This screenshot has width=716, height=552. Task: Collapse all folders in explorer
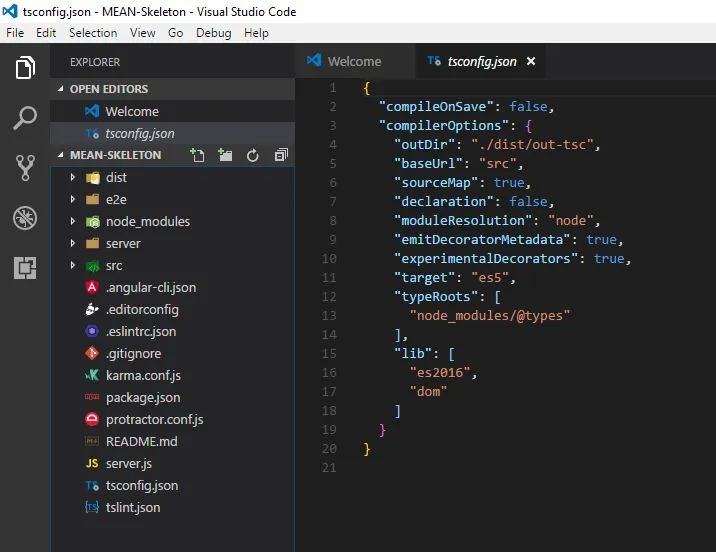pyautogui.click(x=281, y=155)
